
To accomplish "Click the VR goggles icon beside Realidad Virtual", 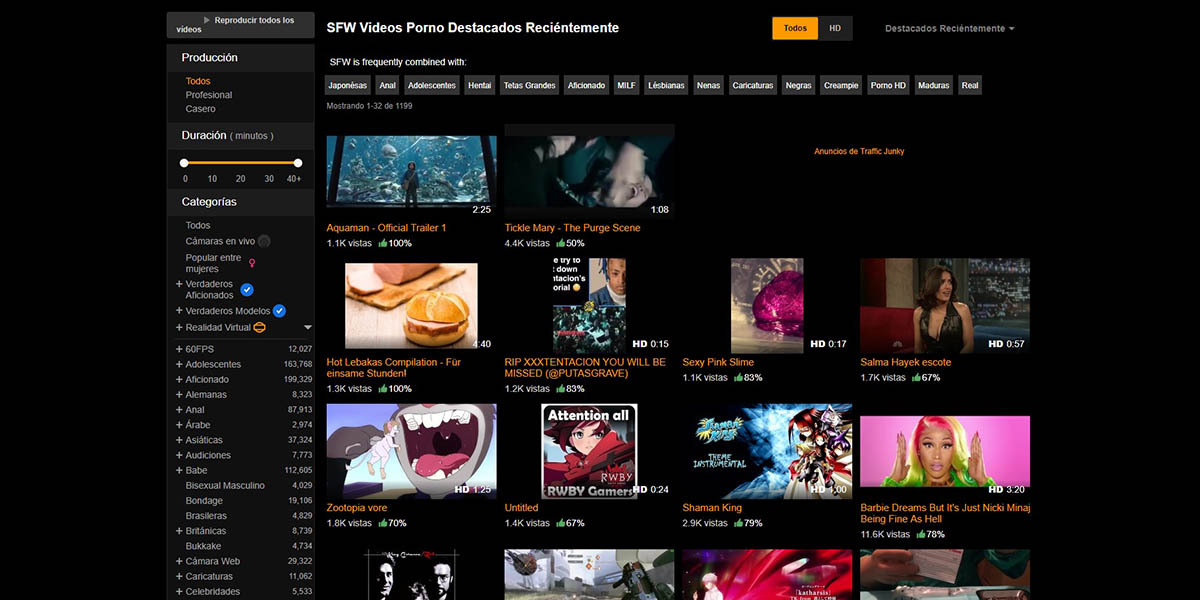I will click(259, 327).
